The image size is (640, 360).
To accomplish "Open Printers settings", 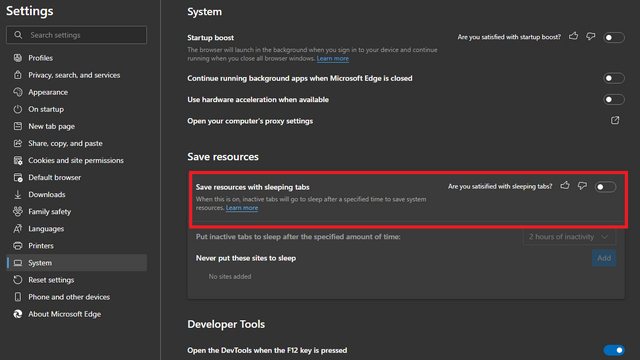I will 77,246.
